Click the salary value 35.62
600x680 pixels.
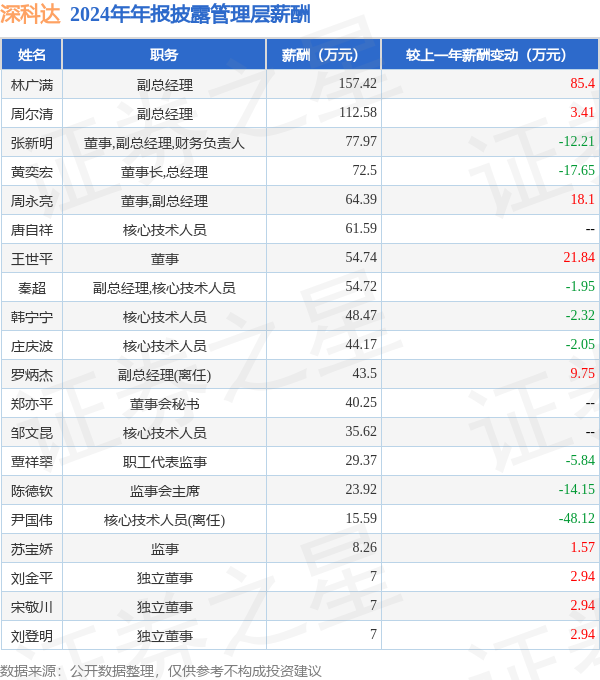(x=361, y=431)
